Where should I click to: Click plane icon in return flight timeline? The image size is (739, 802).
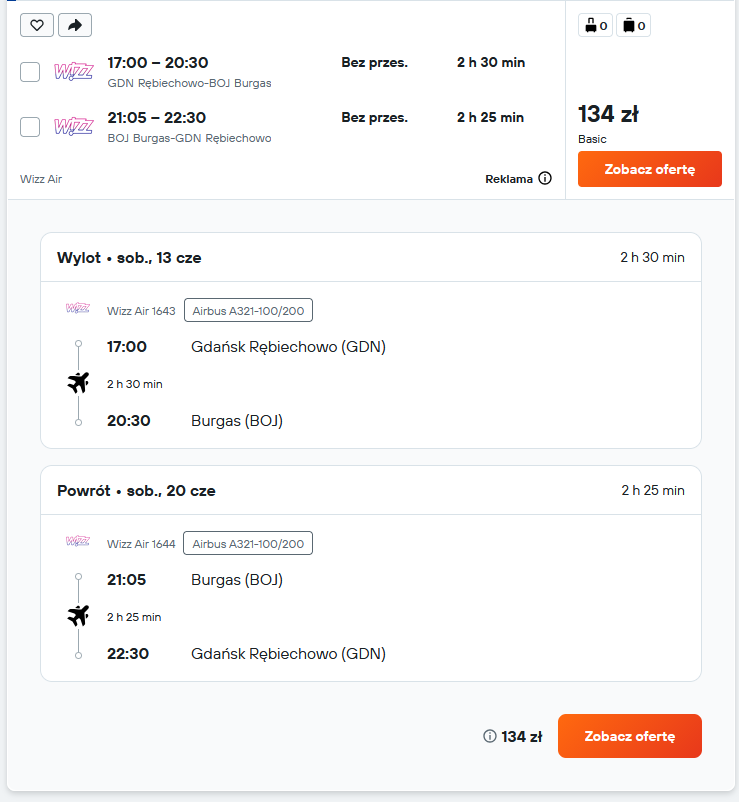[78, 615]
